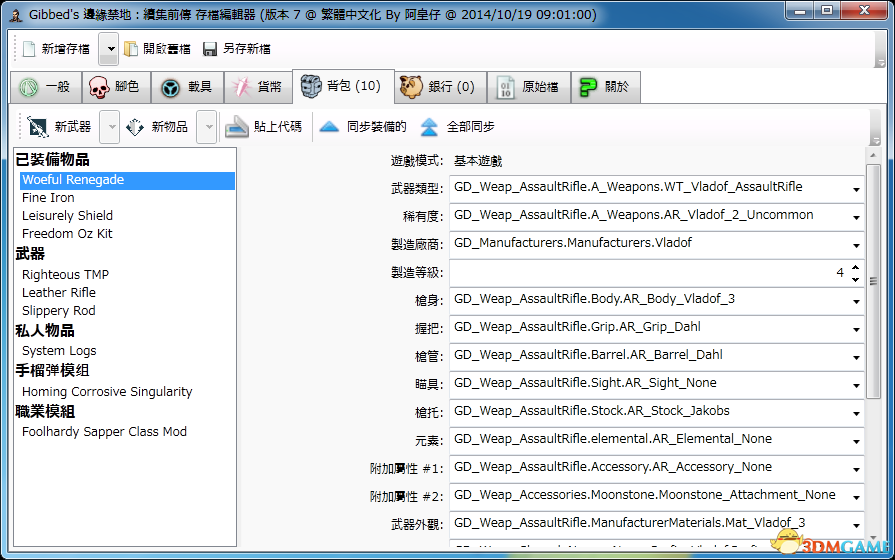This screenshot has height=560, width=895.
Task: Select Homing Corrosive Singularity grenade mod
Action: pos(107,392)
